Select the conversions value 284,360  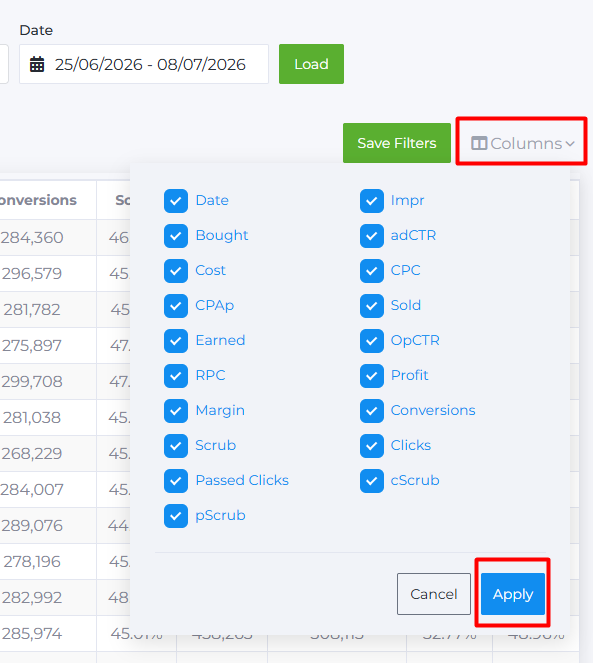[x=32, y=238]
